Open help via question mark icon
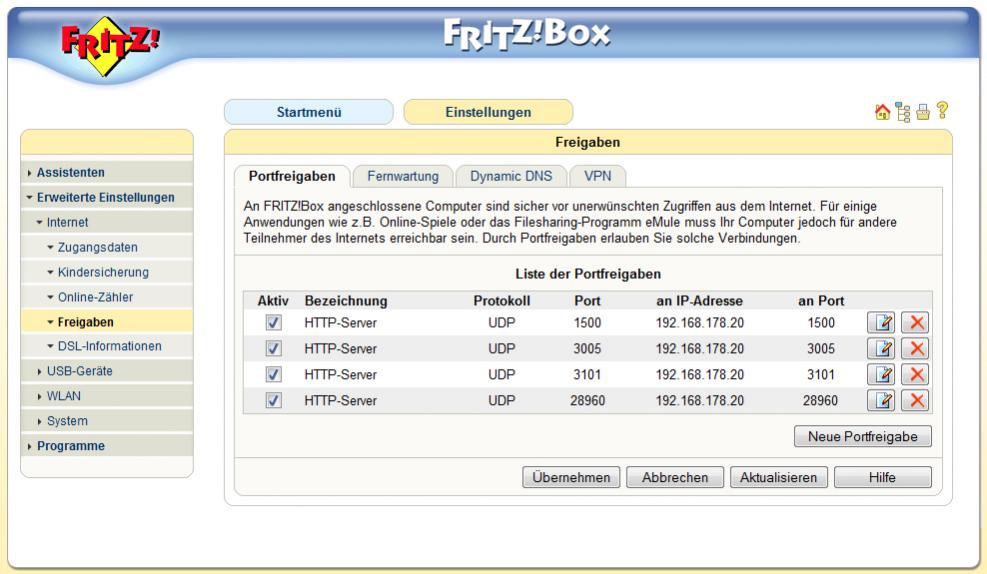 click(x=942, y=111)
